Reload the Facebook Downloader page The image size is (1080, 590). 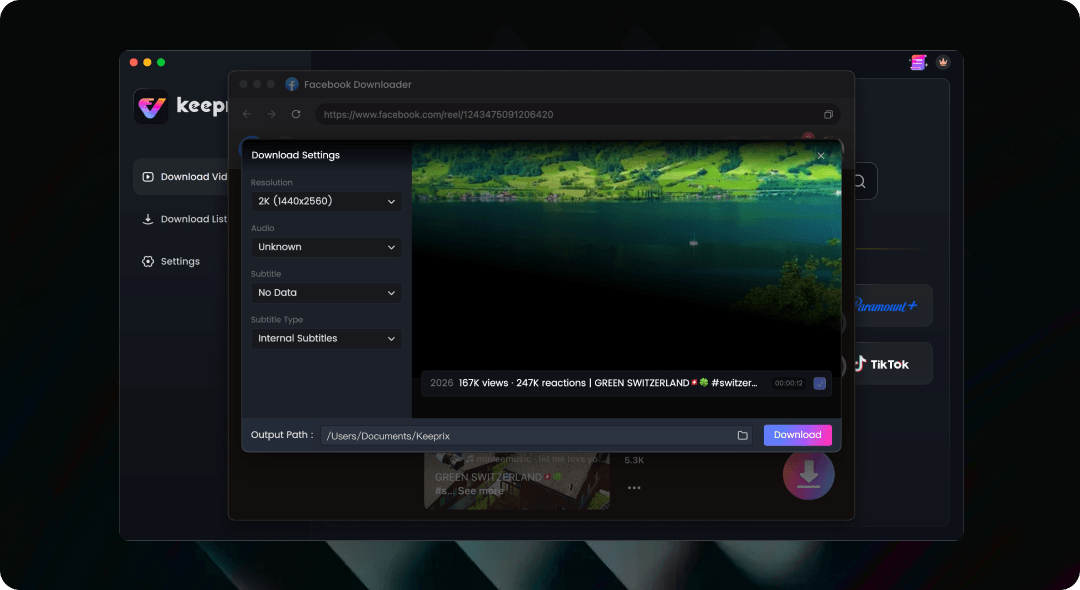296,114
